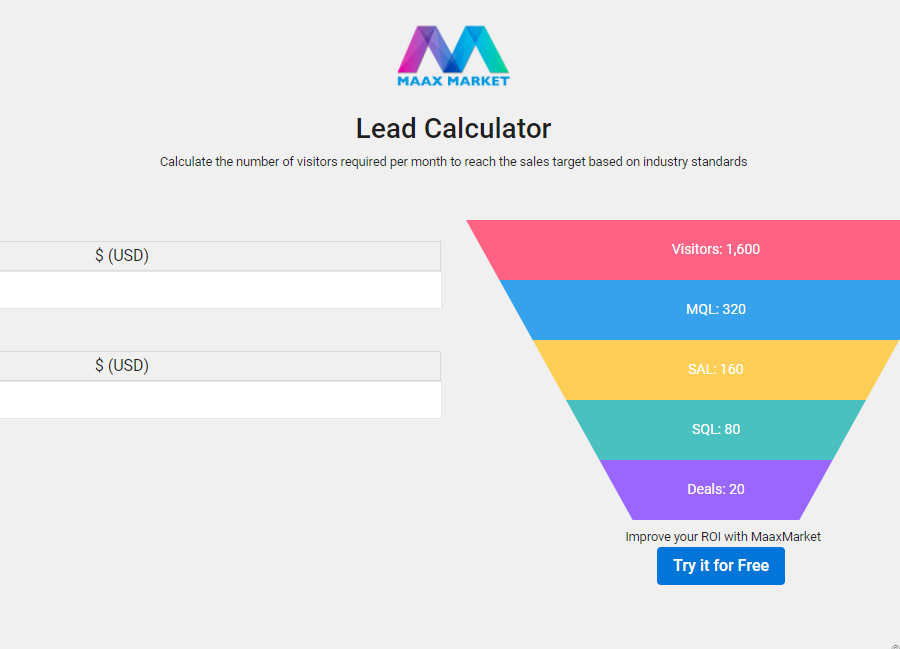The height and width of the screenshot is (649, 900).
Task: Click the upper $ (USD) currency label
Action: [x=122, y=256]
